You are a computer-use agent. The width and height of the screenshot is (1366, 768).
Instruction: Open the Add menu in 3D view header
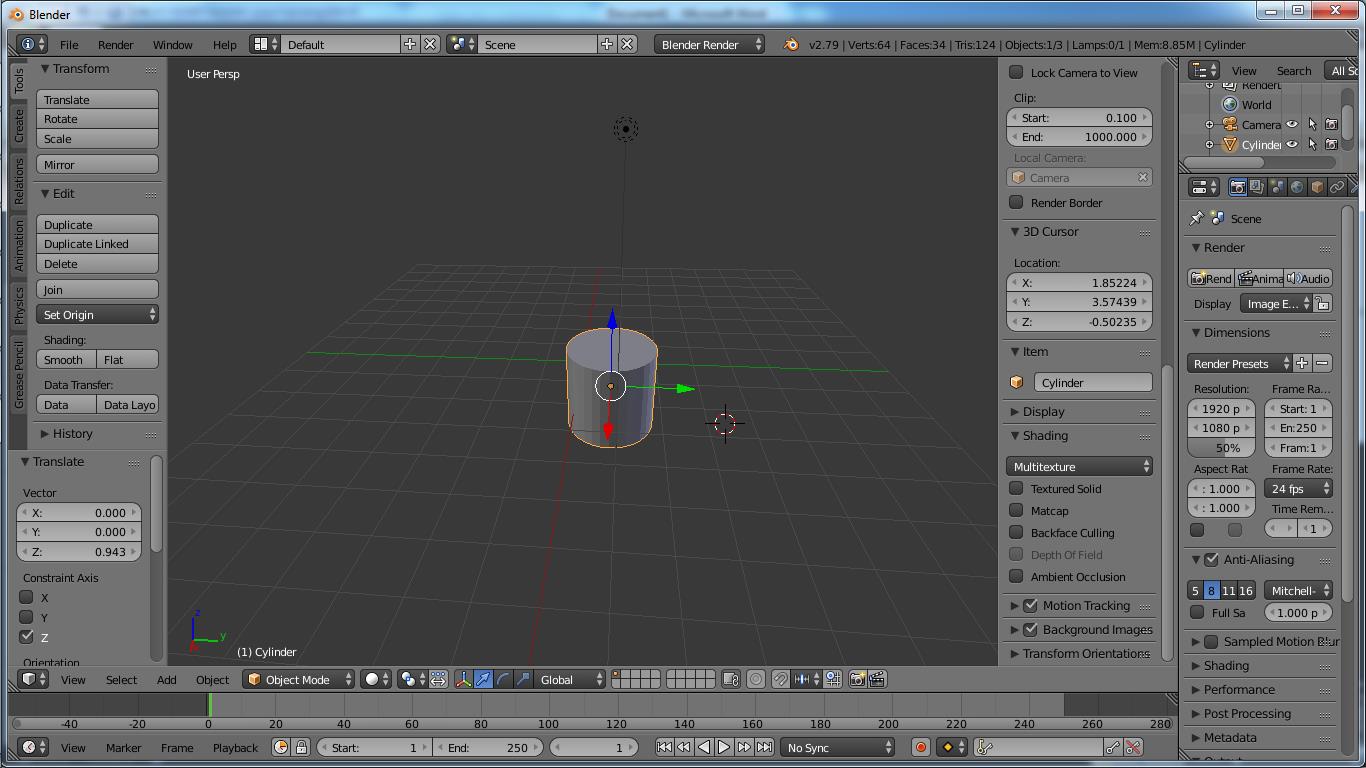point(166,679)
